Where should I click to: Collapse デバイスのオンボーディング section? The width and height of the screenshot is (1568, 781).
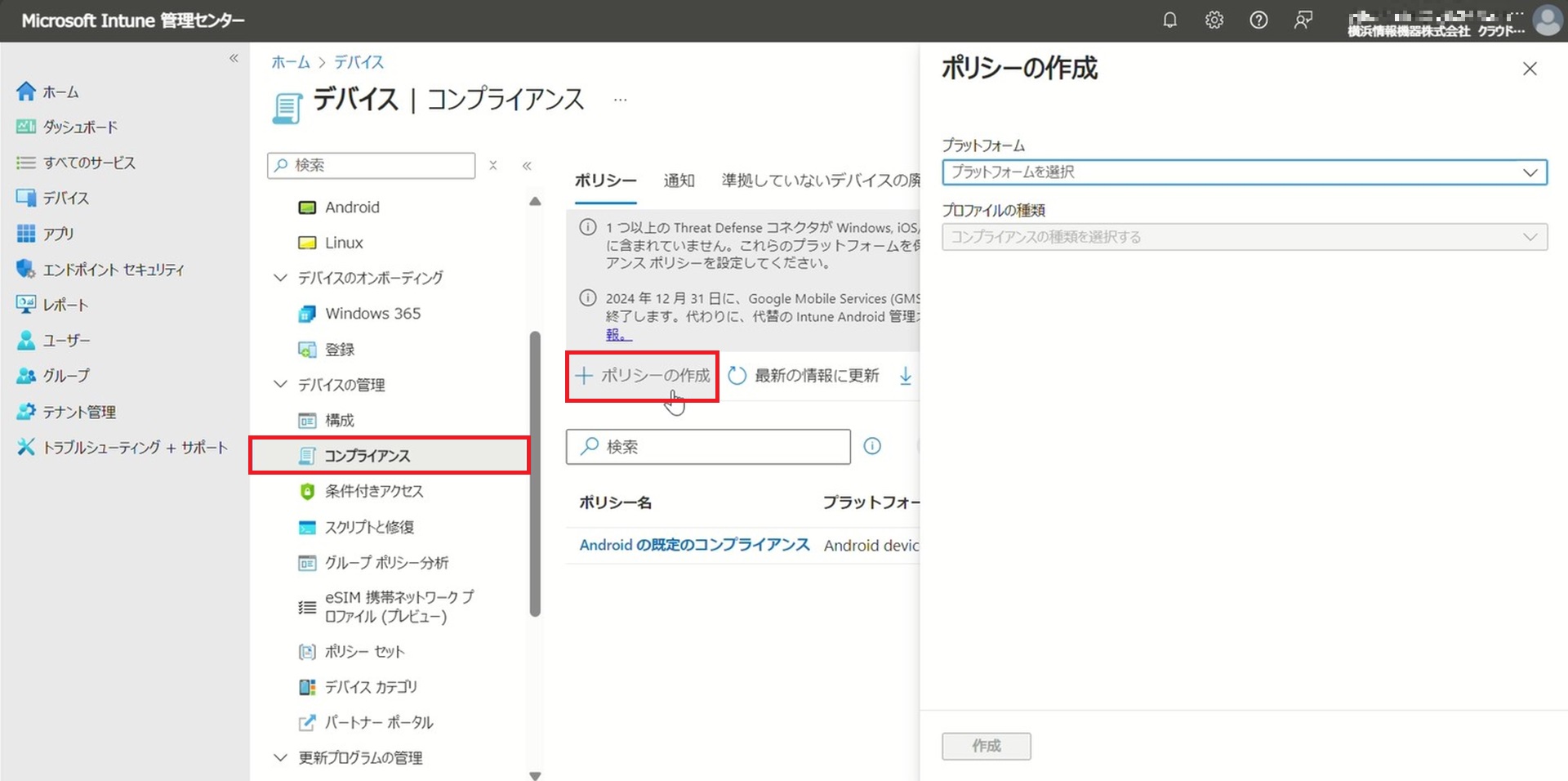pos(280,278)
